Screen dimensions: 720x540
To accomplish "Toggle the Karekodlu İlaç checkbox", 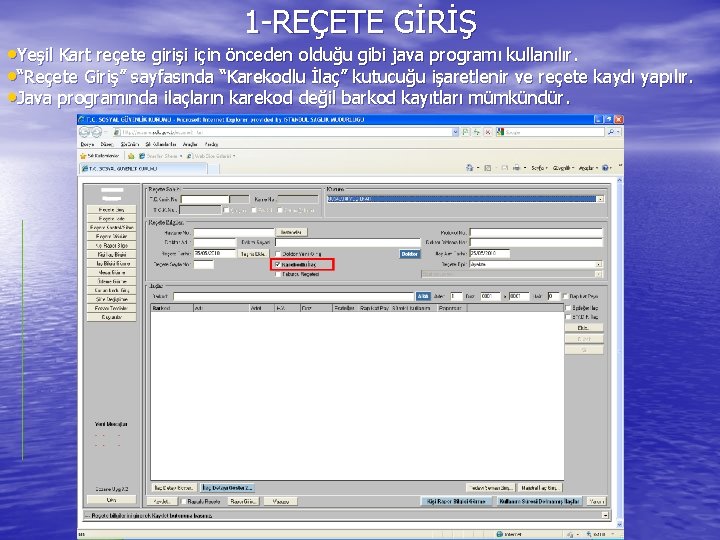I will tap(277, 265).
